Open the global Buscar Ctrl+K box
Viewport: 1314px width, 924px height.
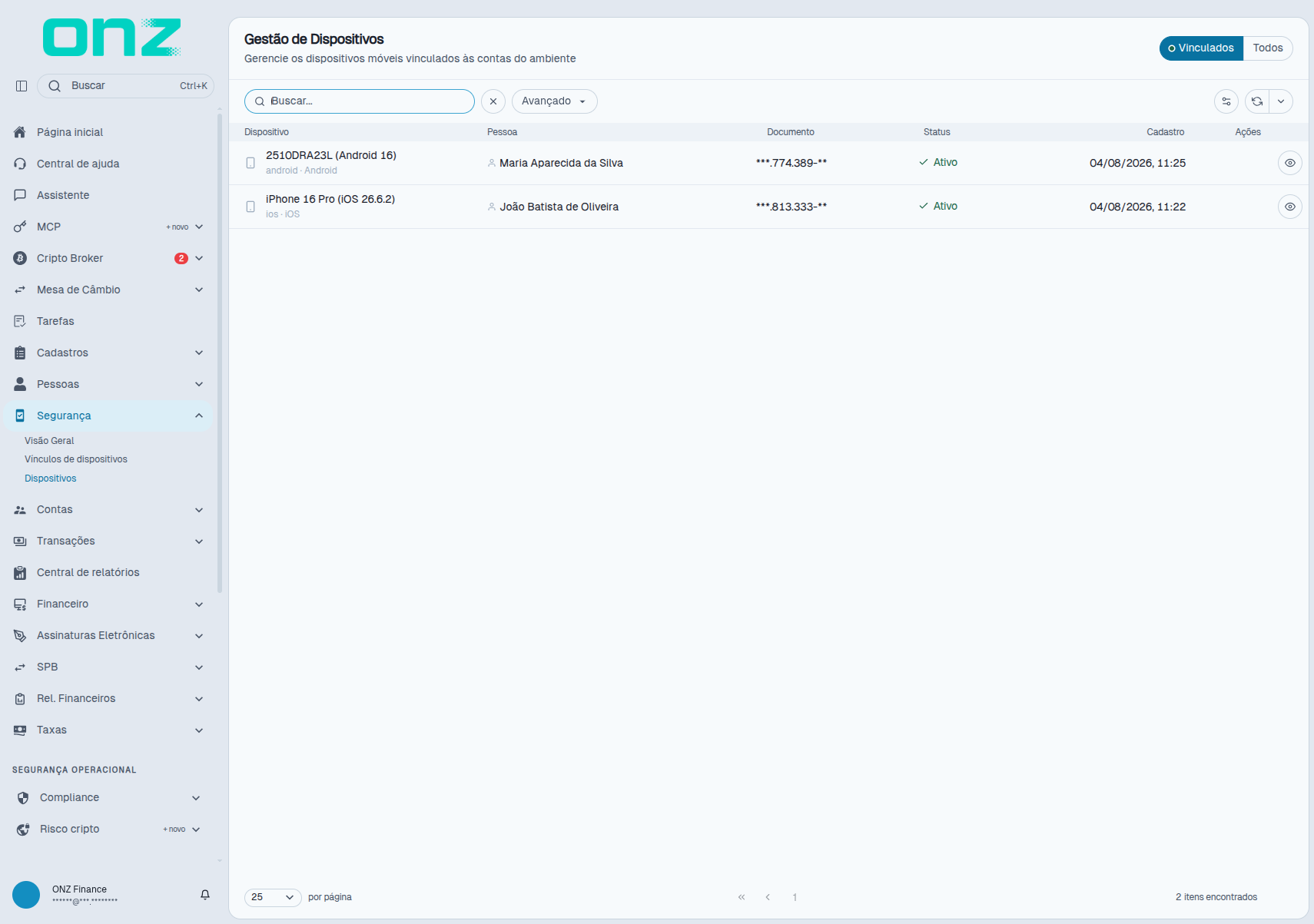click(x=125, y=86)
